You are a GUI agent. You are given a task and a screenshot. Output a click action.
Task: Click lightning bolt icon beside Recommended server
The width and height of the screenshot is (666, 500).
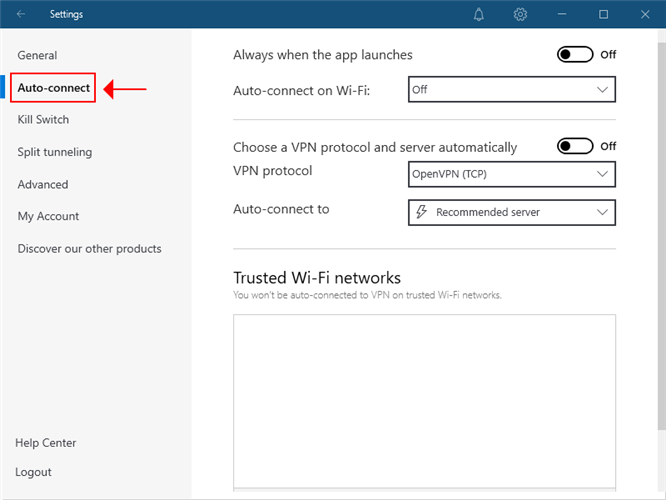[x=421, y=213]
